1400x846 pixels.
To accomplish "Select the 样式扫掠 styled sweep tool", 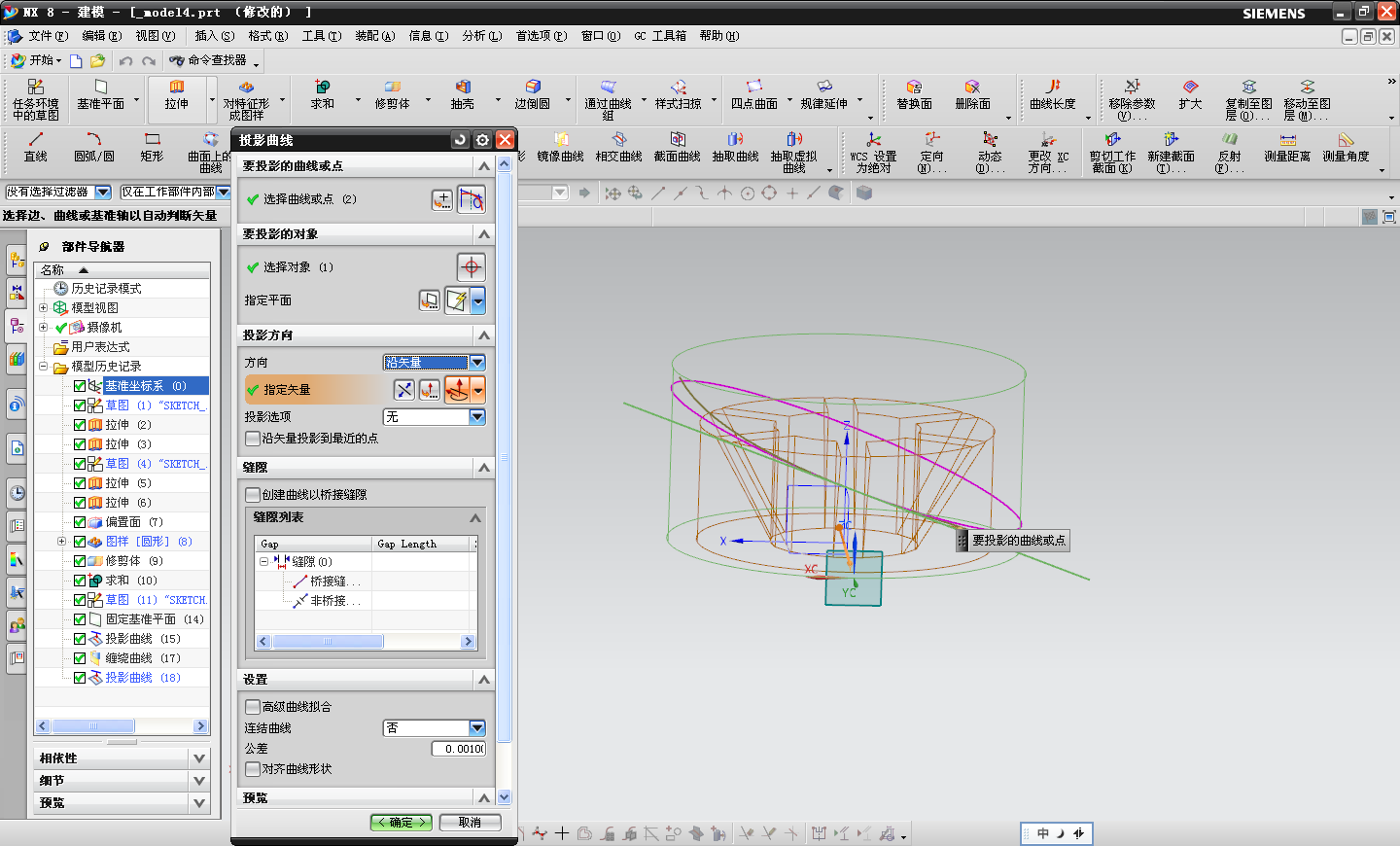I will [x=678, y=95].
